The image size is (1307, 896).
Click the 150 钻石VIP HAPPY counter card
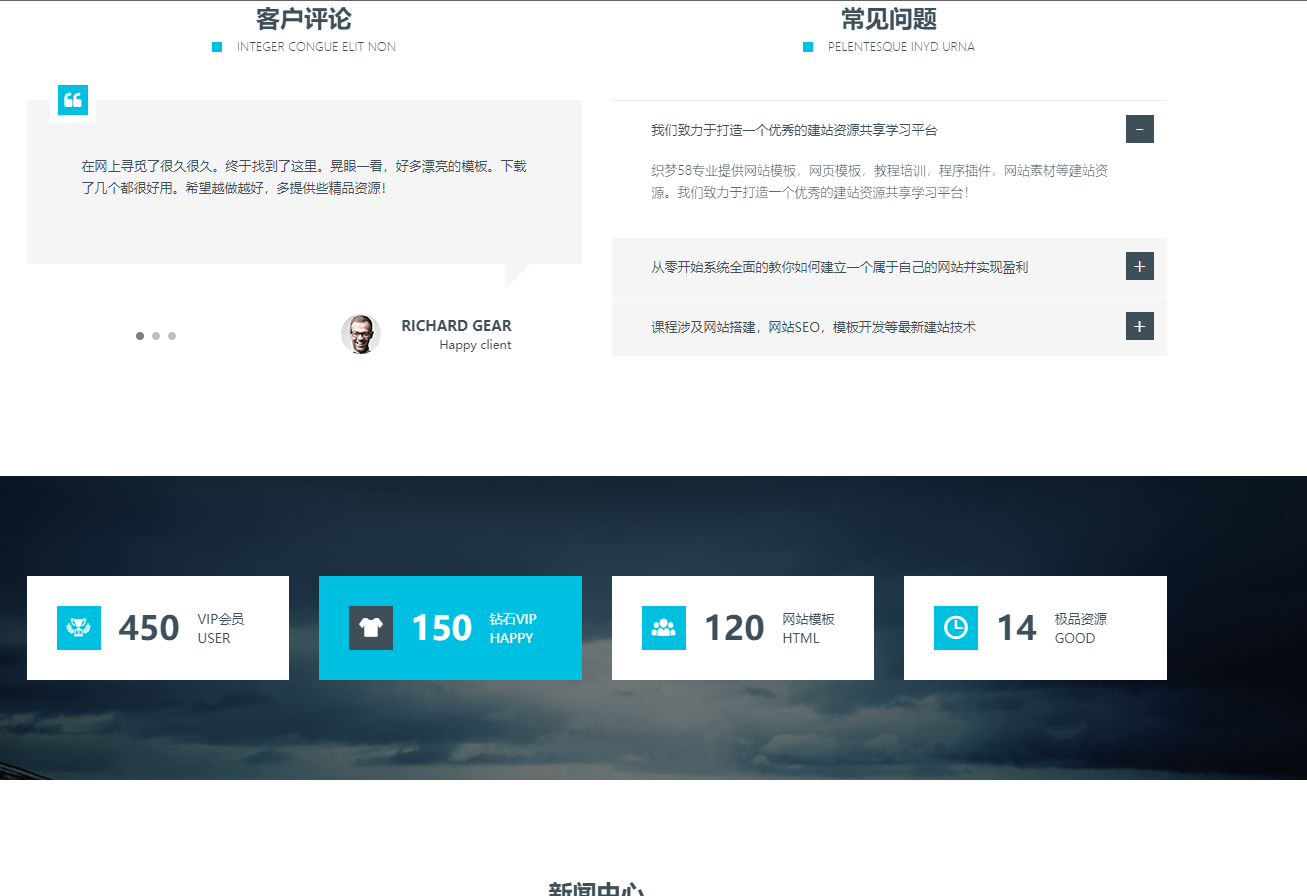click(450, 628)
